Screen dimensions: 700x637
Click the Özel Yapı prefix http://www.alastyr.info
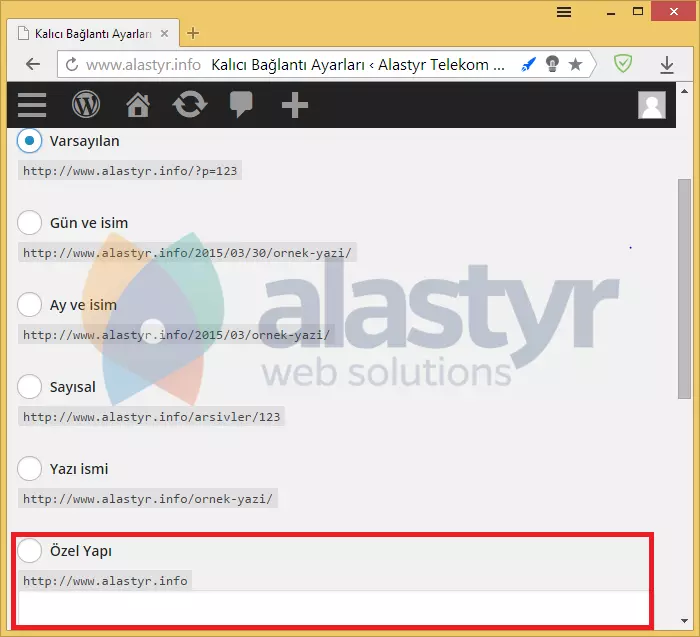coord(105,581)
